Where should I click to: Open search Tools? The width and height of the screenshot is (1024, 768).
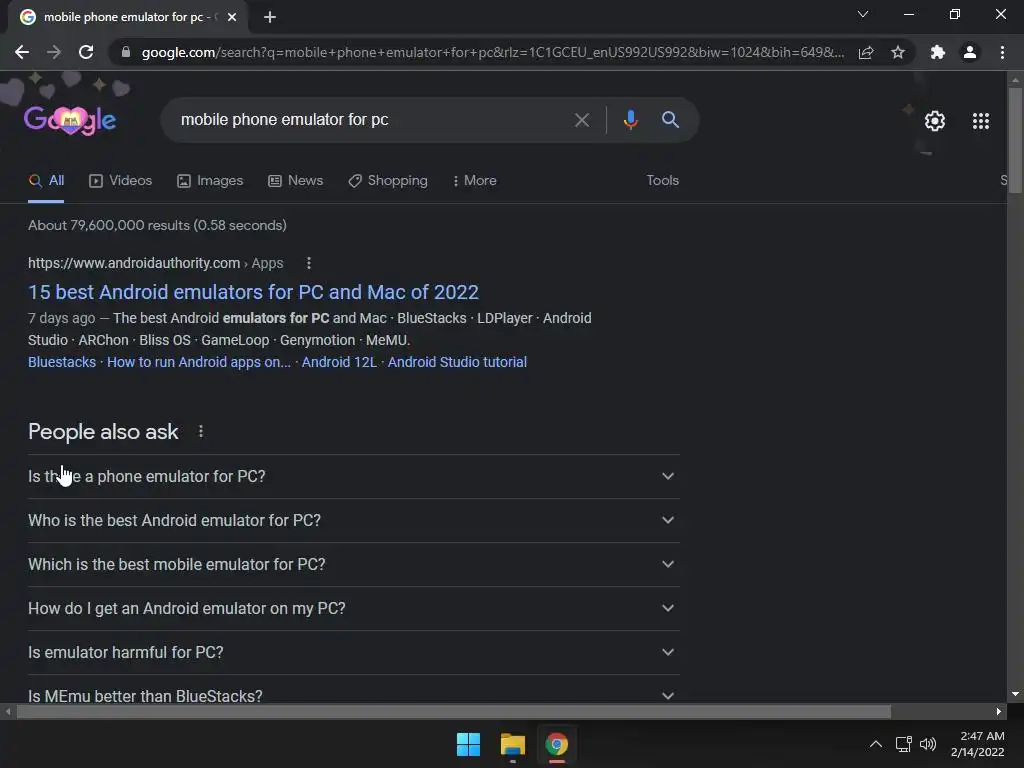tap(662, 181)
